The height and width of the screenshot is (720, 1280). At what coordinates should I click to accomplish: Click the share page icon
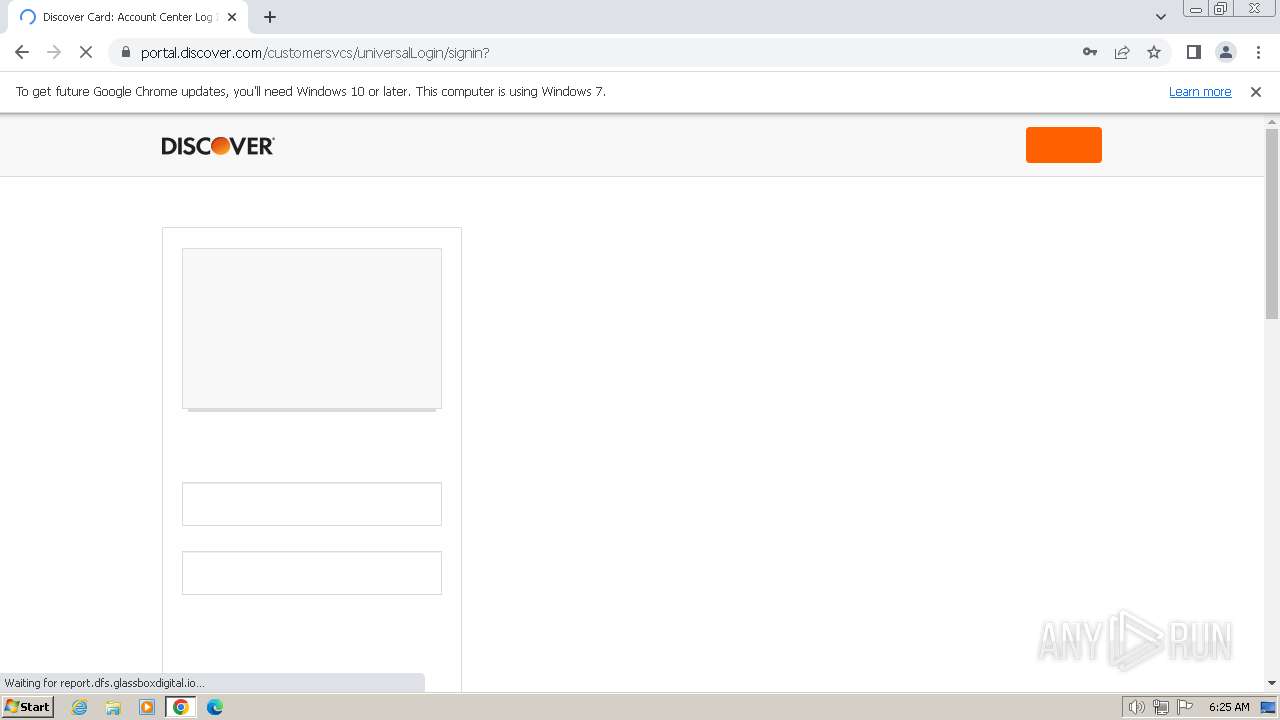pyautogui.click(x=1122, y=52)
